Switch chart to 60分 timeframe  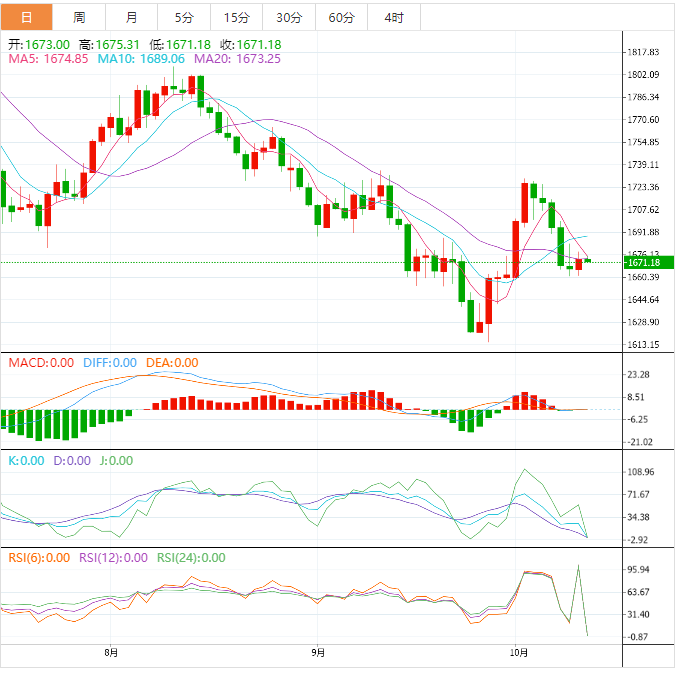click(x=341, y=18)
